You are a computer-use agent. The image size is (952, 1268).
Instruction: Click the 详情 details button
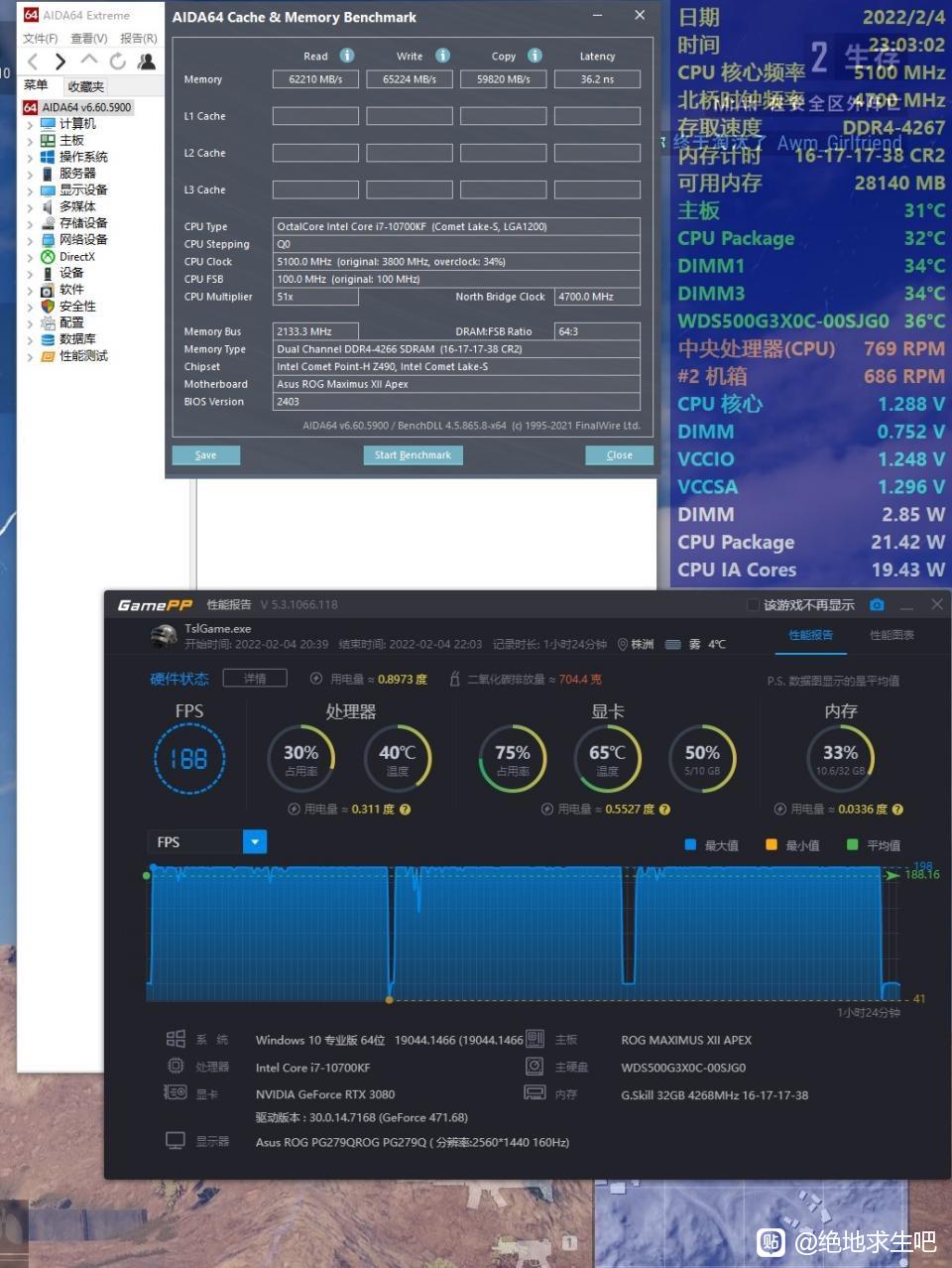click(x=255, y=679)
